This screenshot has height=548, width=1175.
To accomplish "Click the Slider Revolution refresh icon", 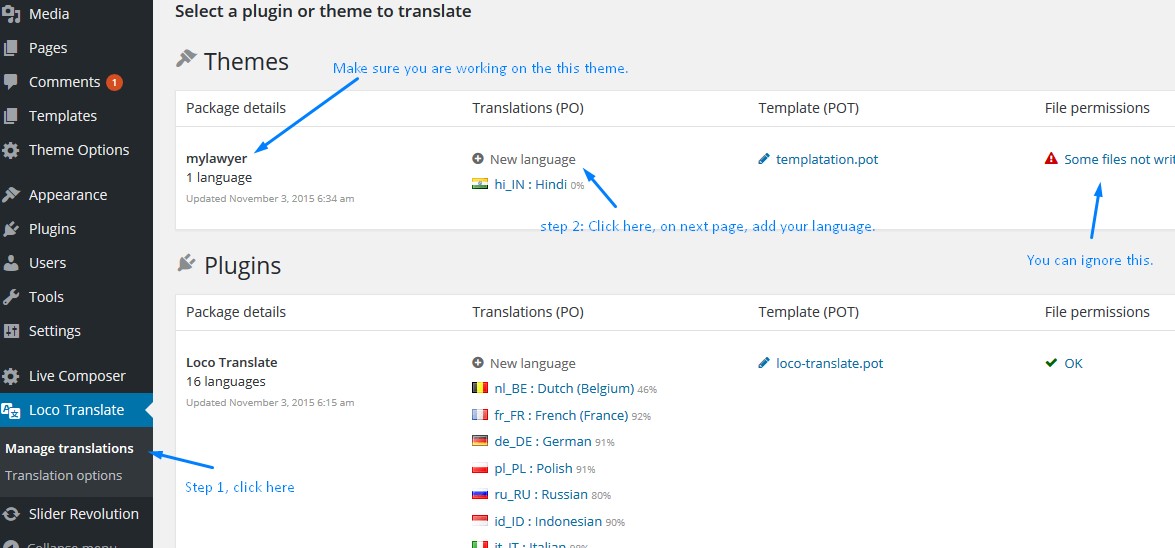I will pyautogui.click(x=11, y=514).
